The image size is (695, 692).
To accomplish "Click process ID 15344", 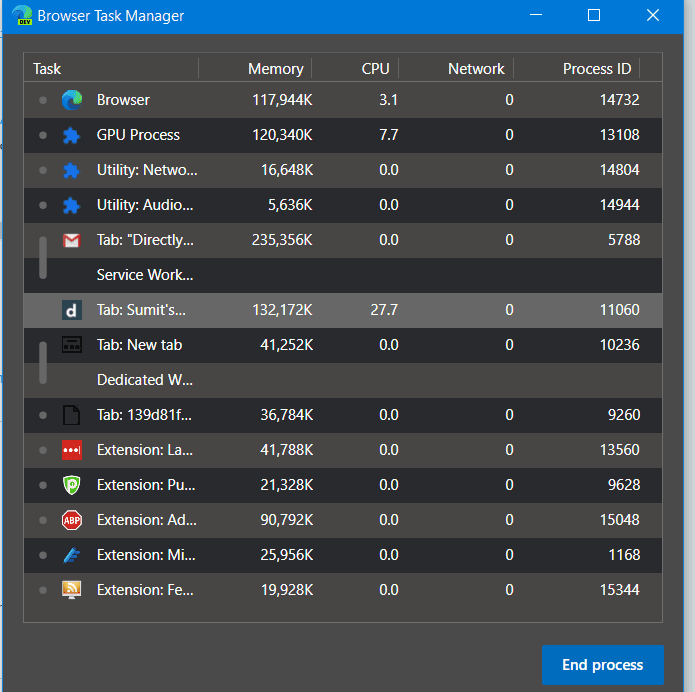I will point(619,590).
